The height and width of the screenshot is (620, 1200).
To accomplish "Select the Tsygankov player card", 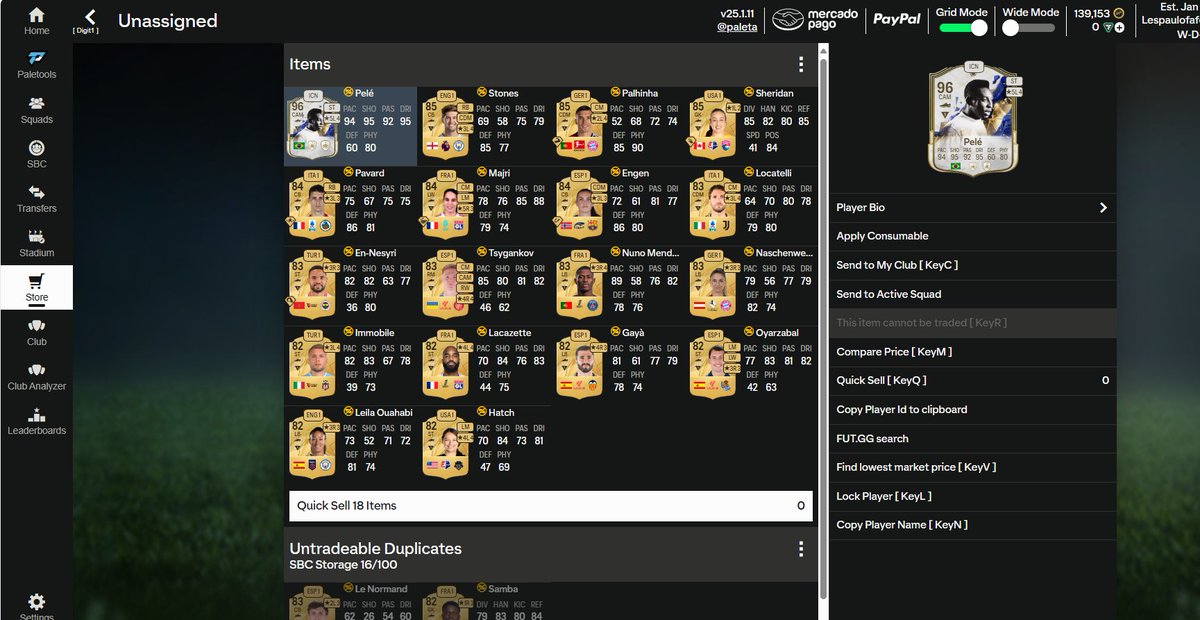I will point(484,286).
